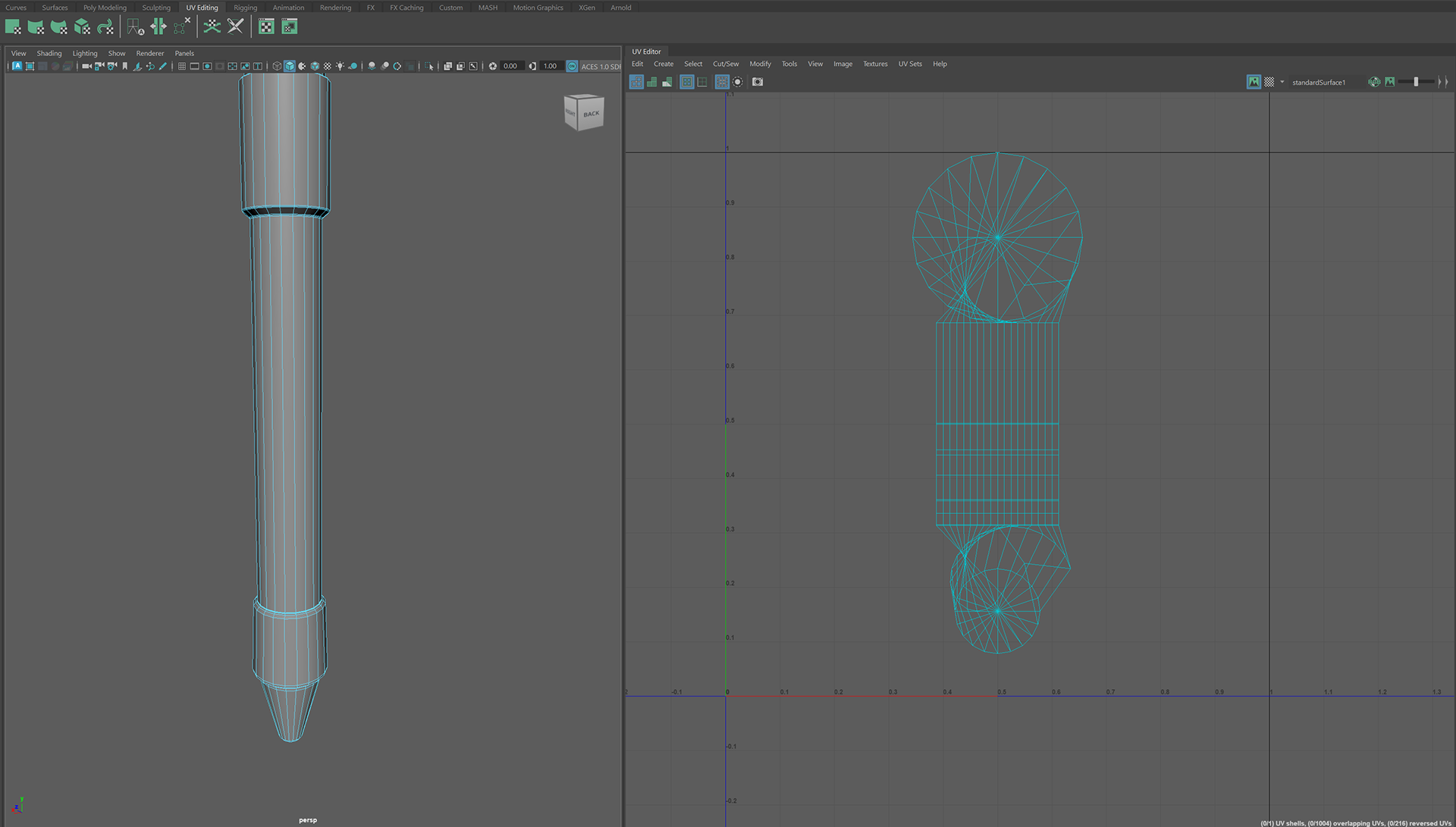Image resolution: width=1456 pixels, height=827 pixels.
Task: Toggle Wireframe shading in viewport
Action: point(276,66)
